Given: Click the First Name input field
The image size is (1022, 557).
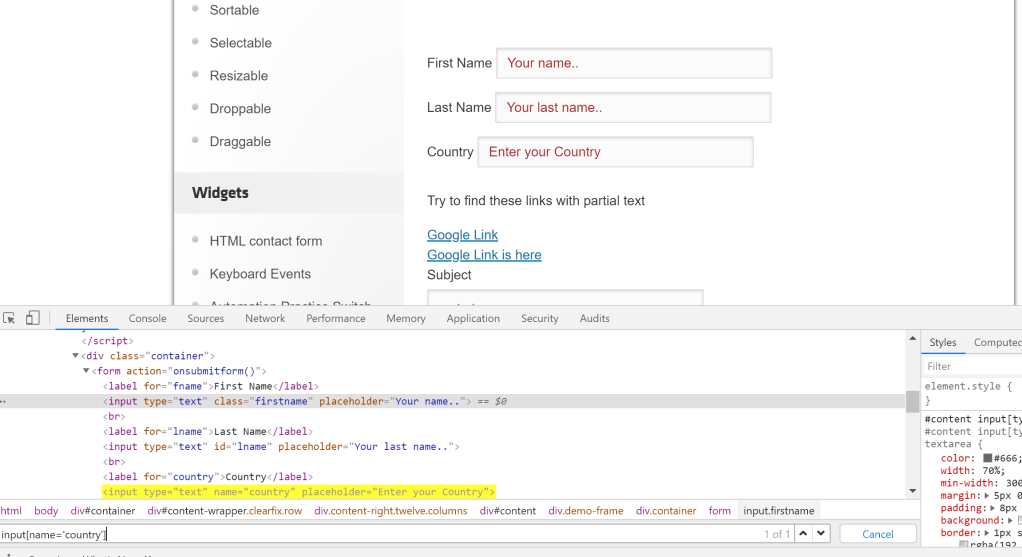Looking at the screenshot, I should point(634,63).
